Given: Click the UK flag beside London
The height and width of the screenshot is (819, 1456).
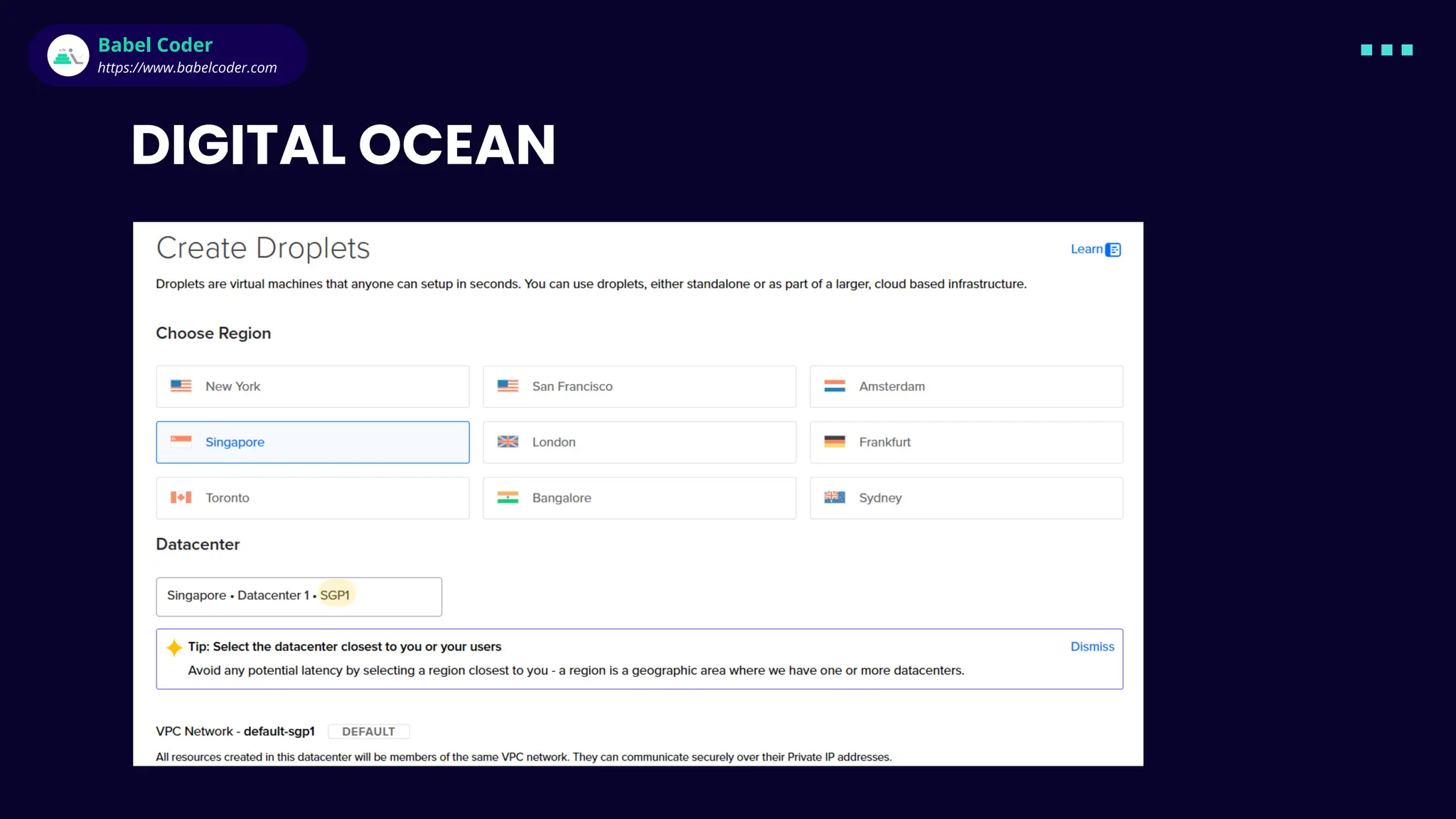Looking at the screenshot, I should pyautogui.click(x=508, y=441).
